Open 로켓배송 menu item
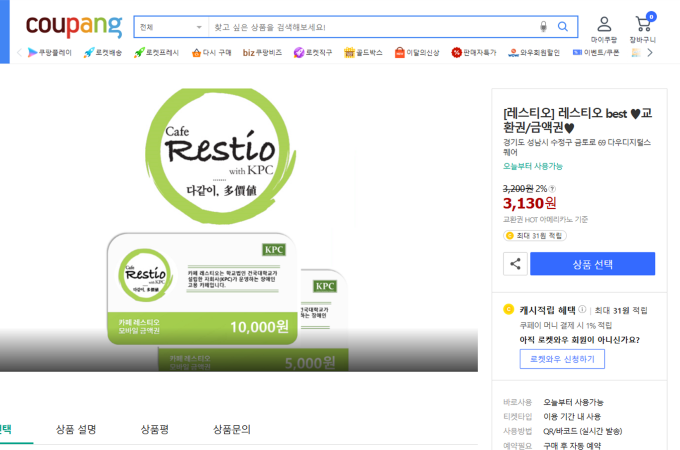Screen dimensions: 680x450 (x=103, y=52)
